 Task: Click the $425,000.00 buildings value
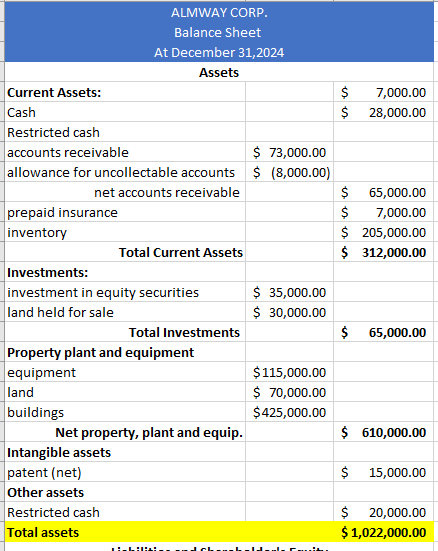coord(290,412)
